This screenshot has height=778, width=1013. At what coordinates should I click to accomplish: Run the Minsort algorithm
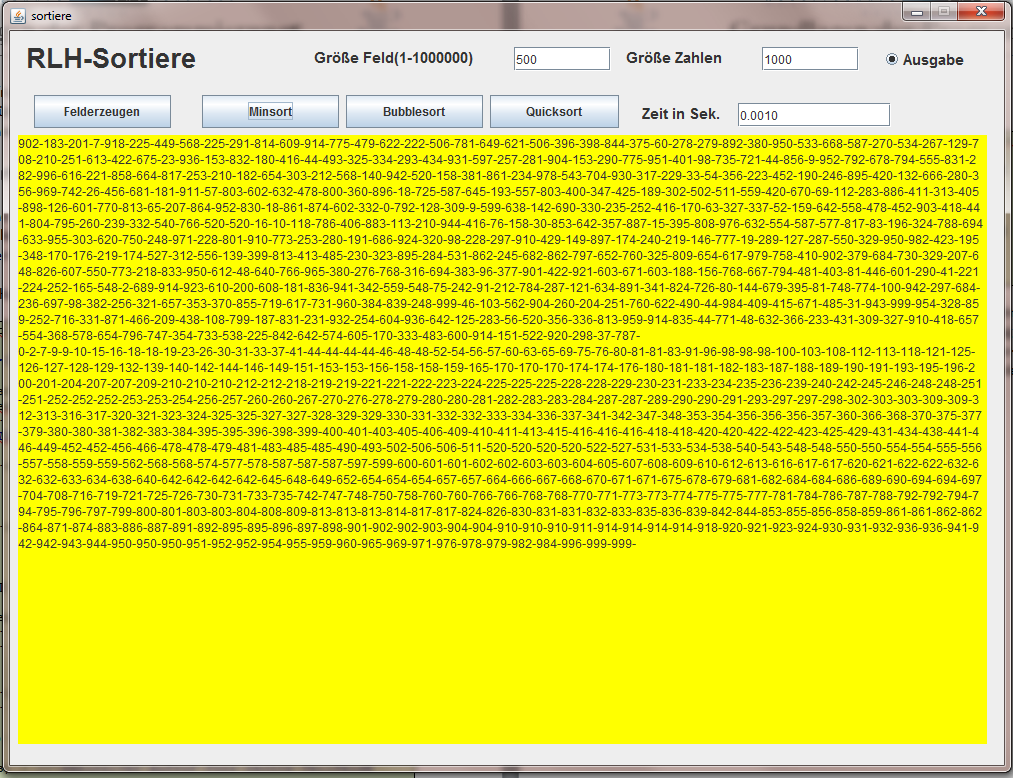(x=270, y=111)
